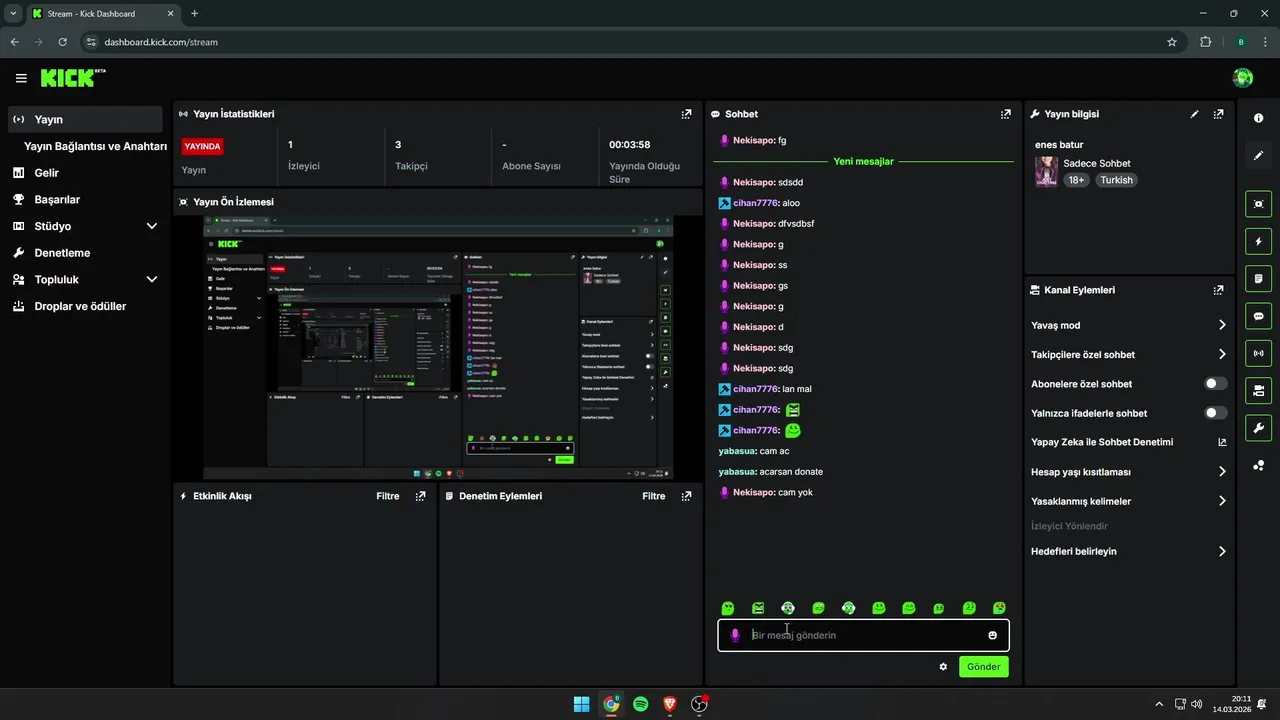Toggle Yalnızca ifadelerle sohbet switch
The image size is (1280, 720).
tap(1216, 413)
